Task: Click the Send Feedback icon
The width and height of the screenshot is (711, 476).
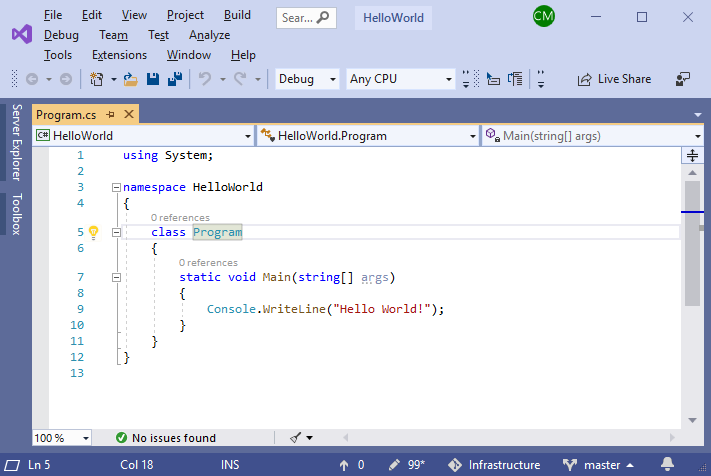Action: [683, 79]
